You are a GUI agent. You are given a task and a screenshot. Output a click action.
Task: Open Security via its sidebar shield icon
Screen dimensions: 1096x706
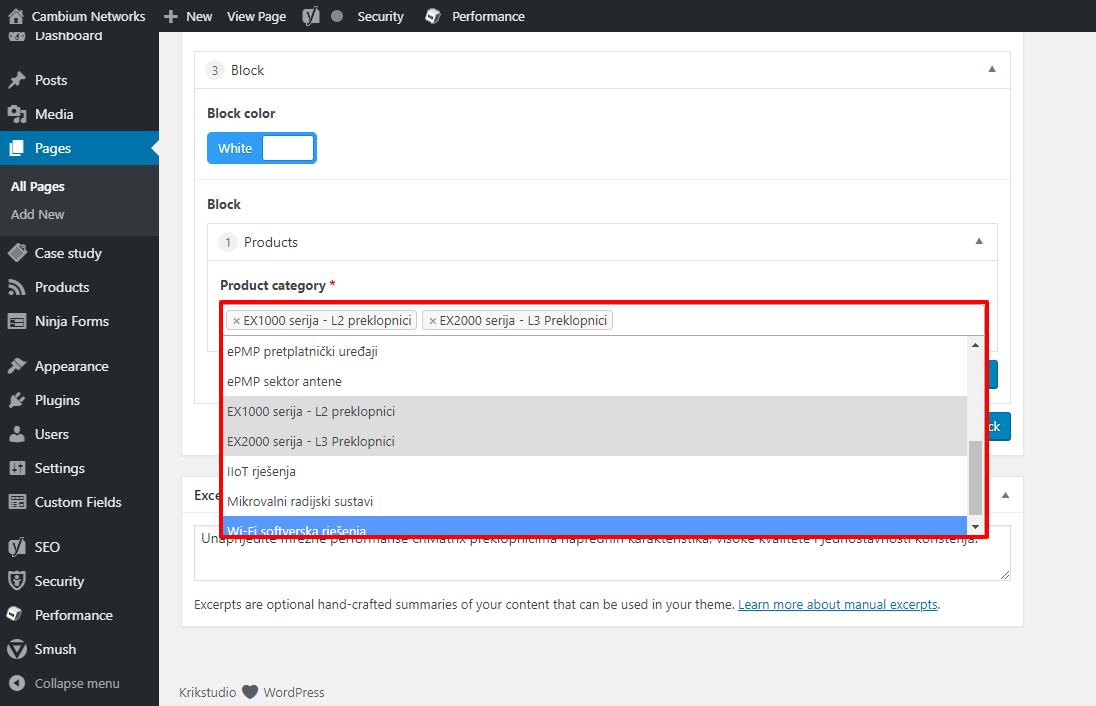point(17,581)
